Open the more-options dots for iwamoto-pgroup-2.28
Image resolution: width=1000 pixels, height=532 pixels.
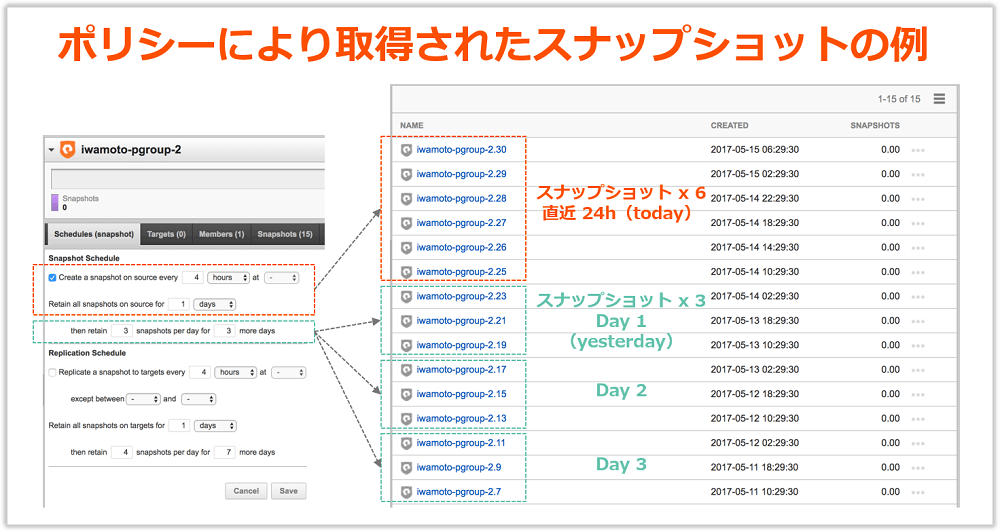(918, 200)
